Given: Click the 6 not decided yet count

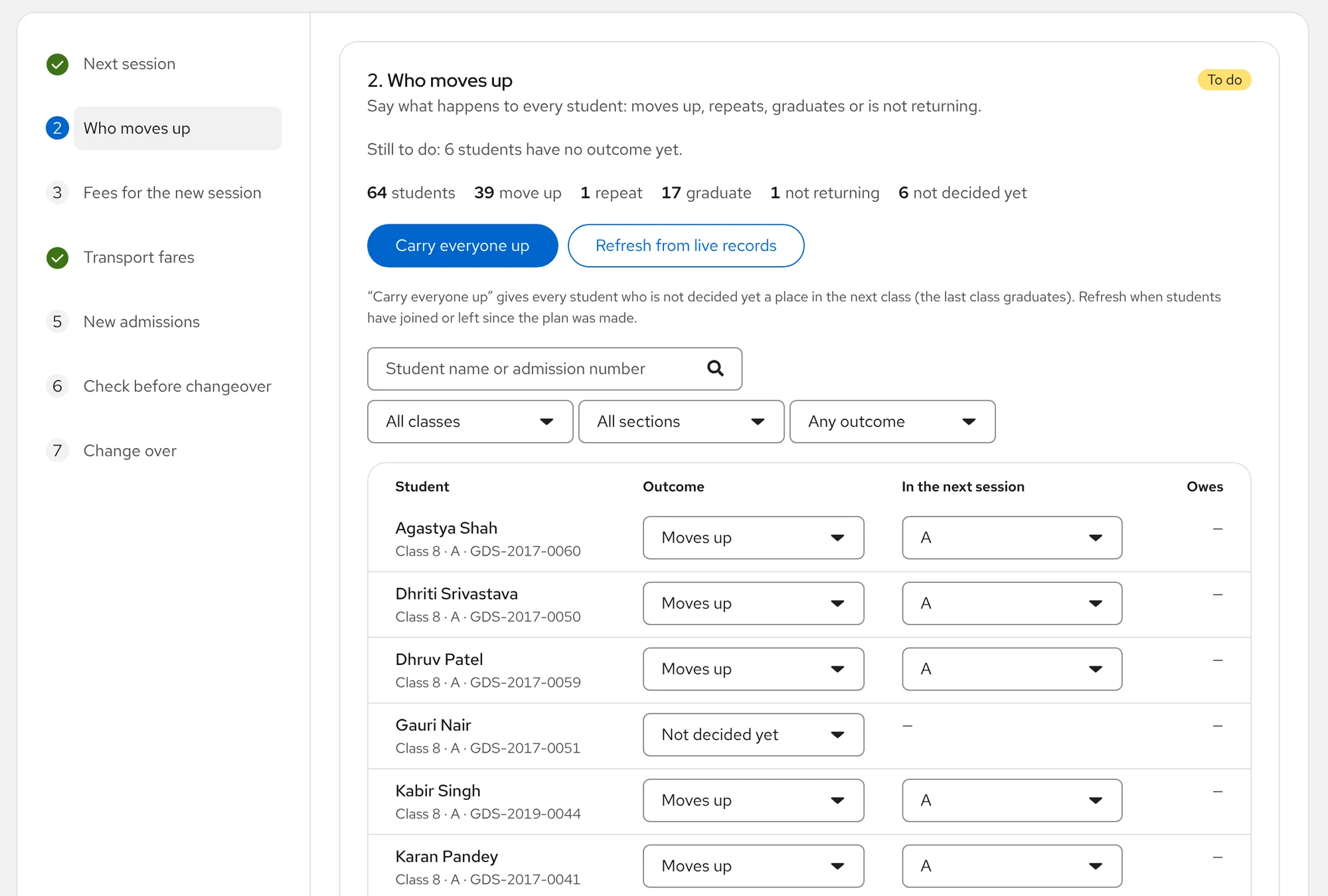Looking at the screenshot, I should pos(962,192).
